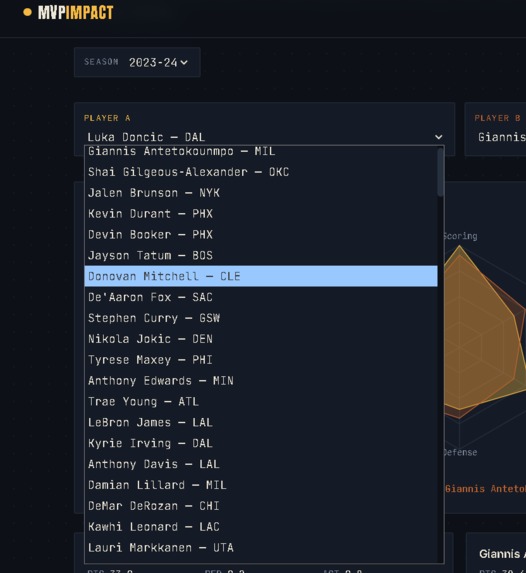
Task: Click the Player A dropdown chevron
Action: point(438,137)
